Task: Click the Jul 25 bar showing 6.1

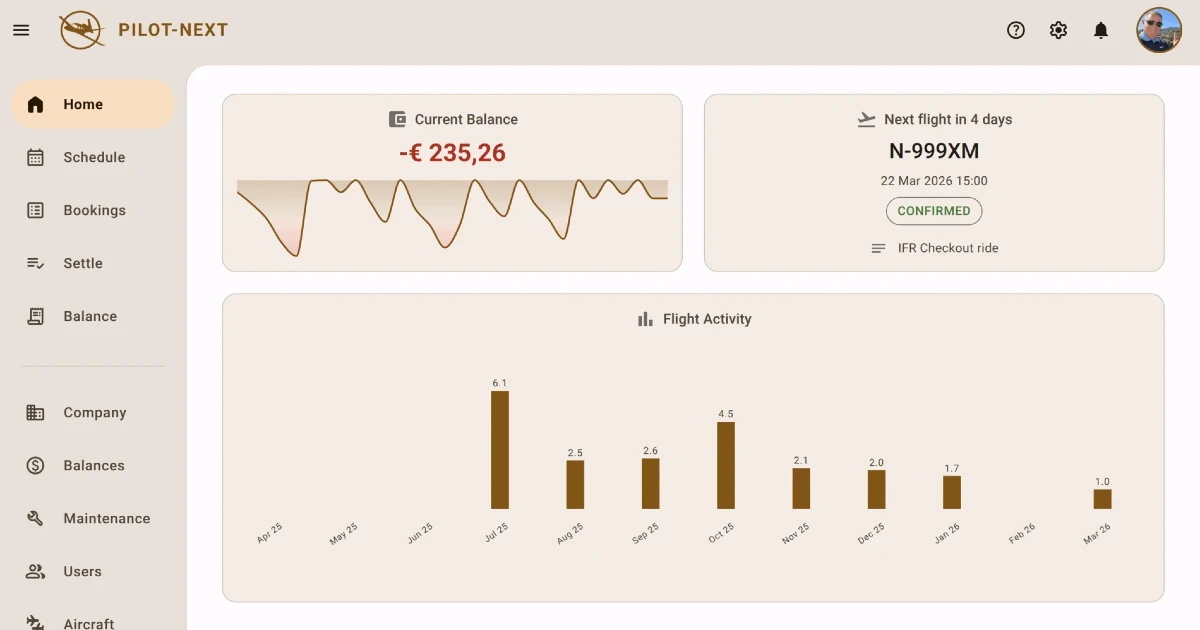Action: pyautogui.click(x=500, y=450)
